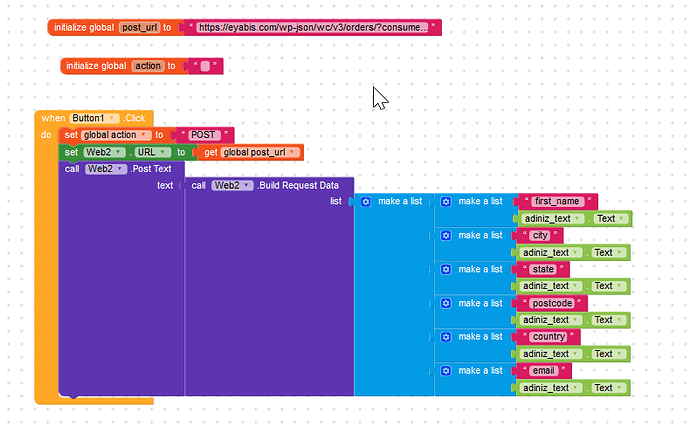Click the gear icon on the outer make a list block
Image resolution: width=690 pixels, height=433 pixels.
pos(365,202)
